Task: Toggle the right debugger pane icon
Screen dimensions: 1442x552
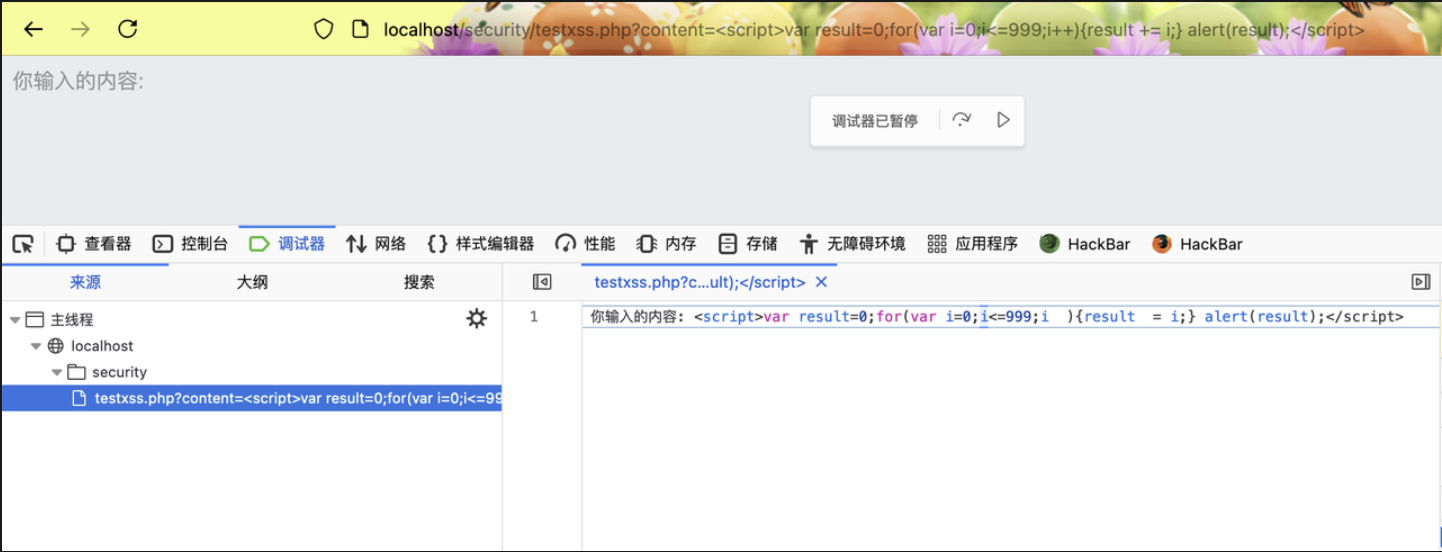Action: (x=1420, y=283)
